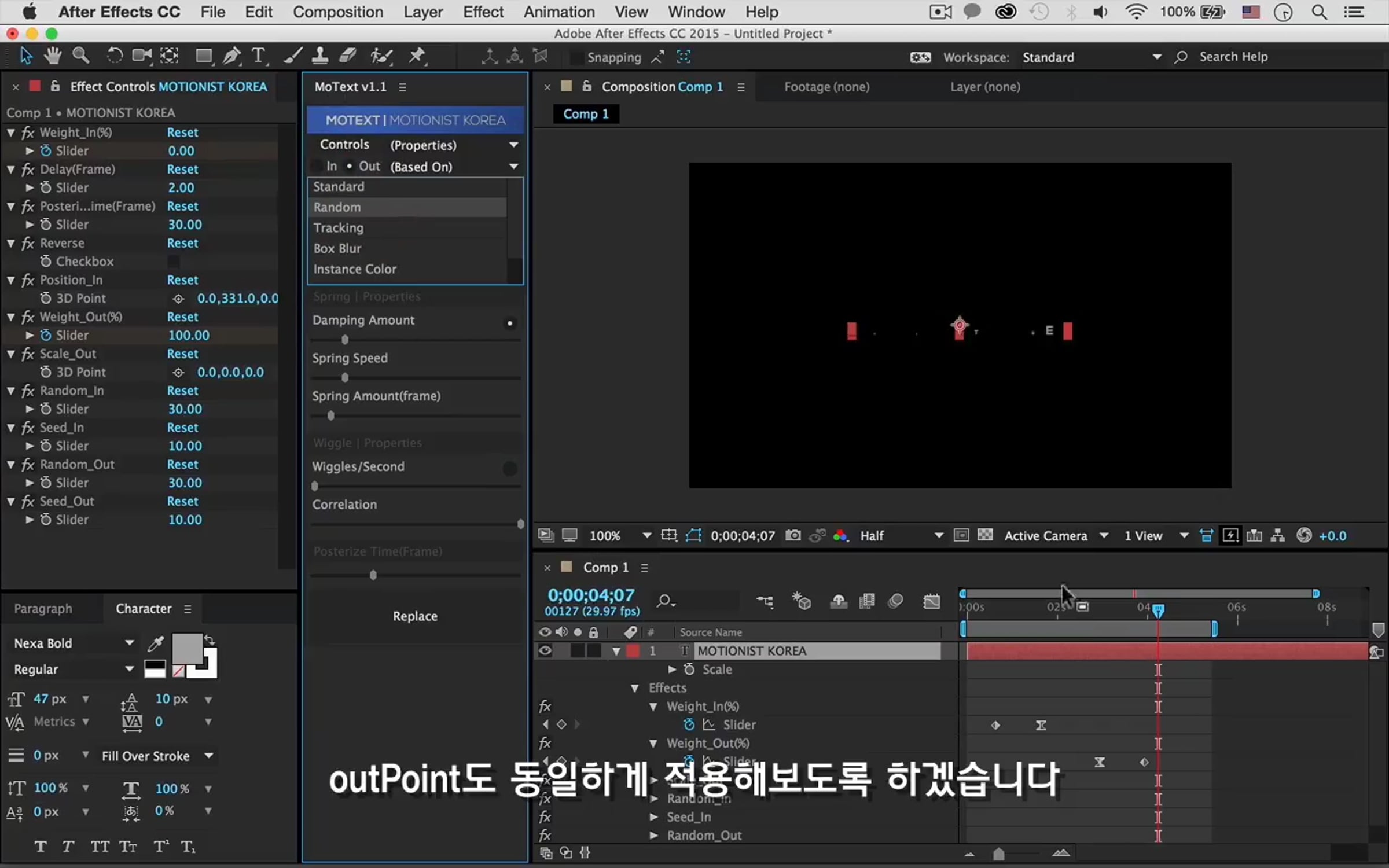This screenshot has width=1389, height=868.
Task: Click the Replace button in MoText panel
Action: 415,616
